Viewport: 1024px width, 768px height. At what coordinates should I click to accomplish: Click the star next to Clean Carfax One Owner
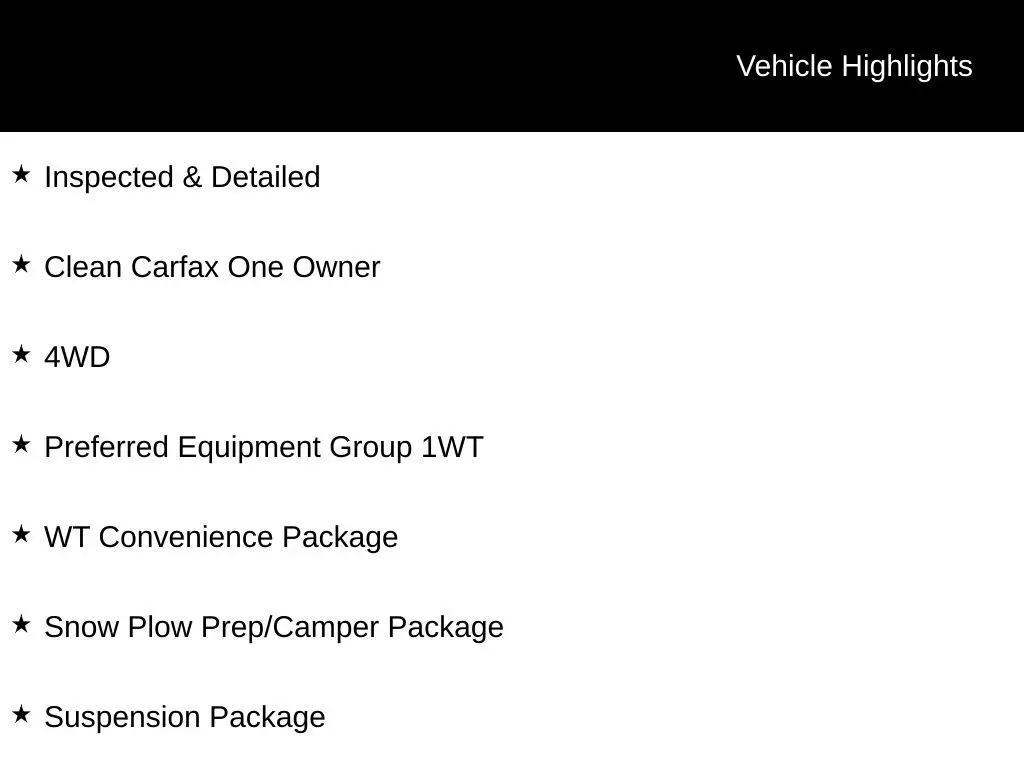click(21, 265)
